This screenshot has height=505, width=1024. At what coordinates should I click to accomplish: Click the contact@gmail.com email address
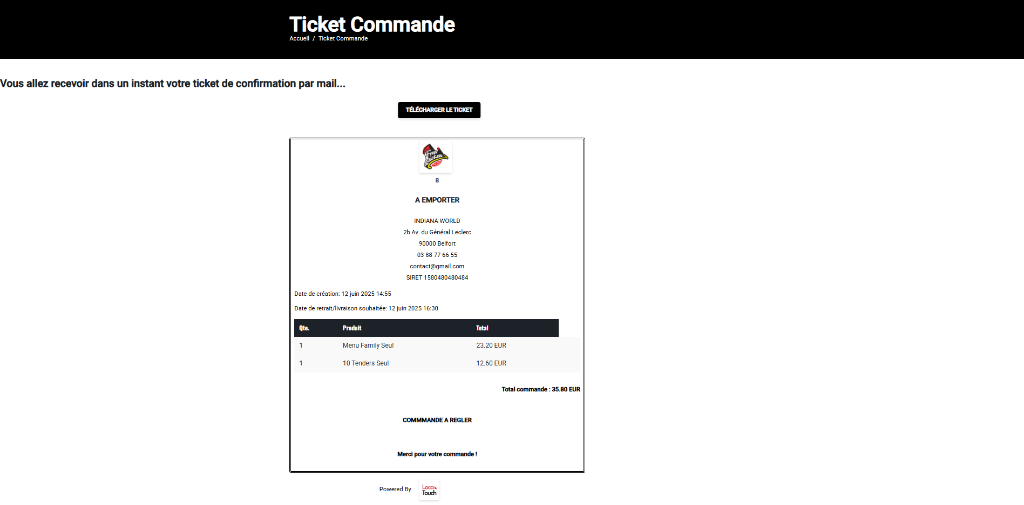[x=437, y=266]
